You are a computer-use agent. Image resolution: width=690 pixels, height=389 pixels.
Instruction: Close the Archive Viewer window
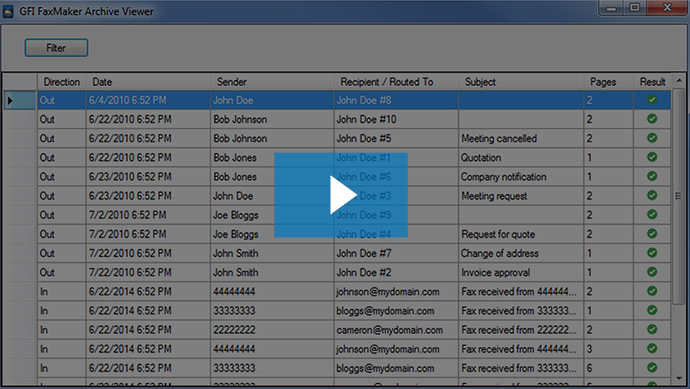coord(667,8)
